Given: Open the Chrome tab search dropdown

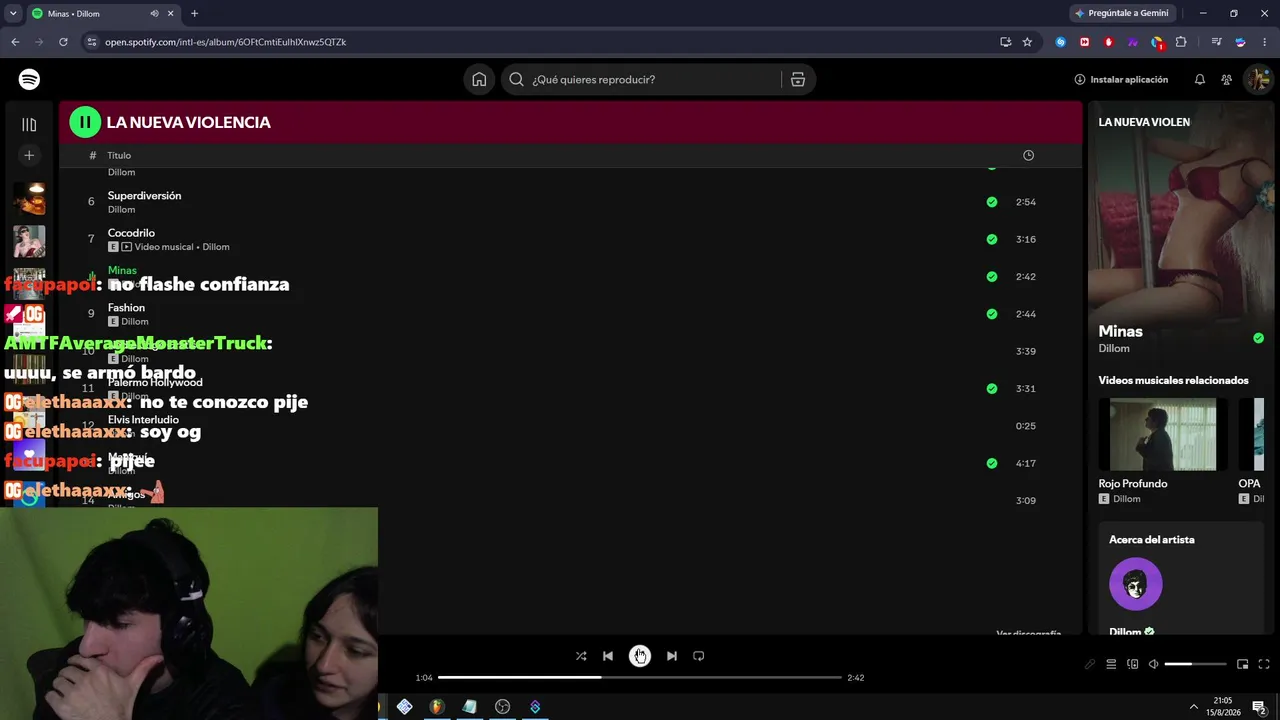Looking at the screenshot, I should click(x=13, y=13).
